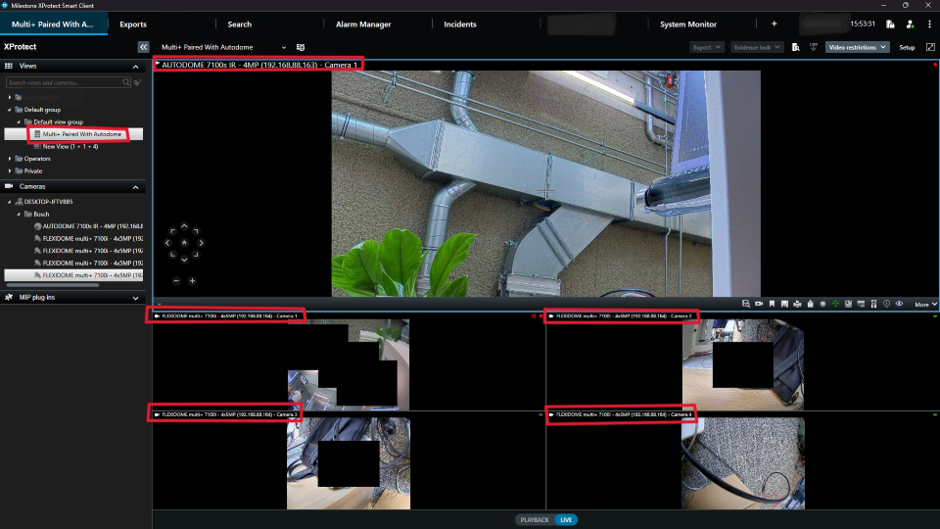Open Evidence lock dropdown
Image resolution: width=940 pixels, height=529 pixels.
pos(757,47)
